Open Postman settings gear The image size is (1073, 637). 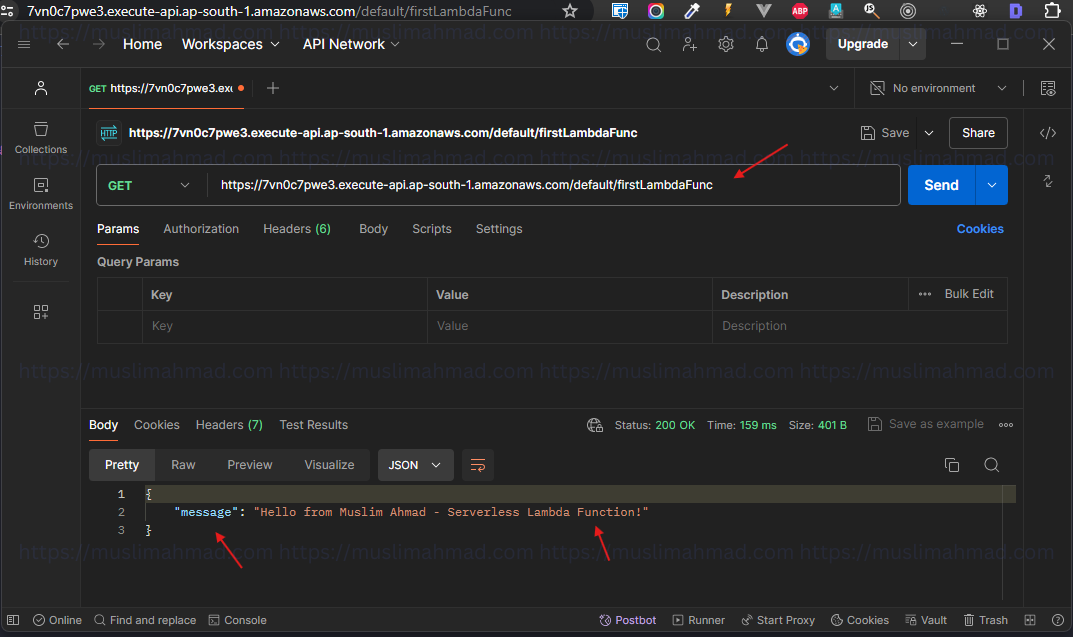point(725,44)
